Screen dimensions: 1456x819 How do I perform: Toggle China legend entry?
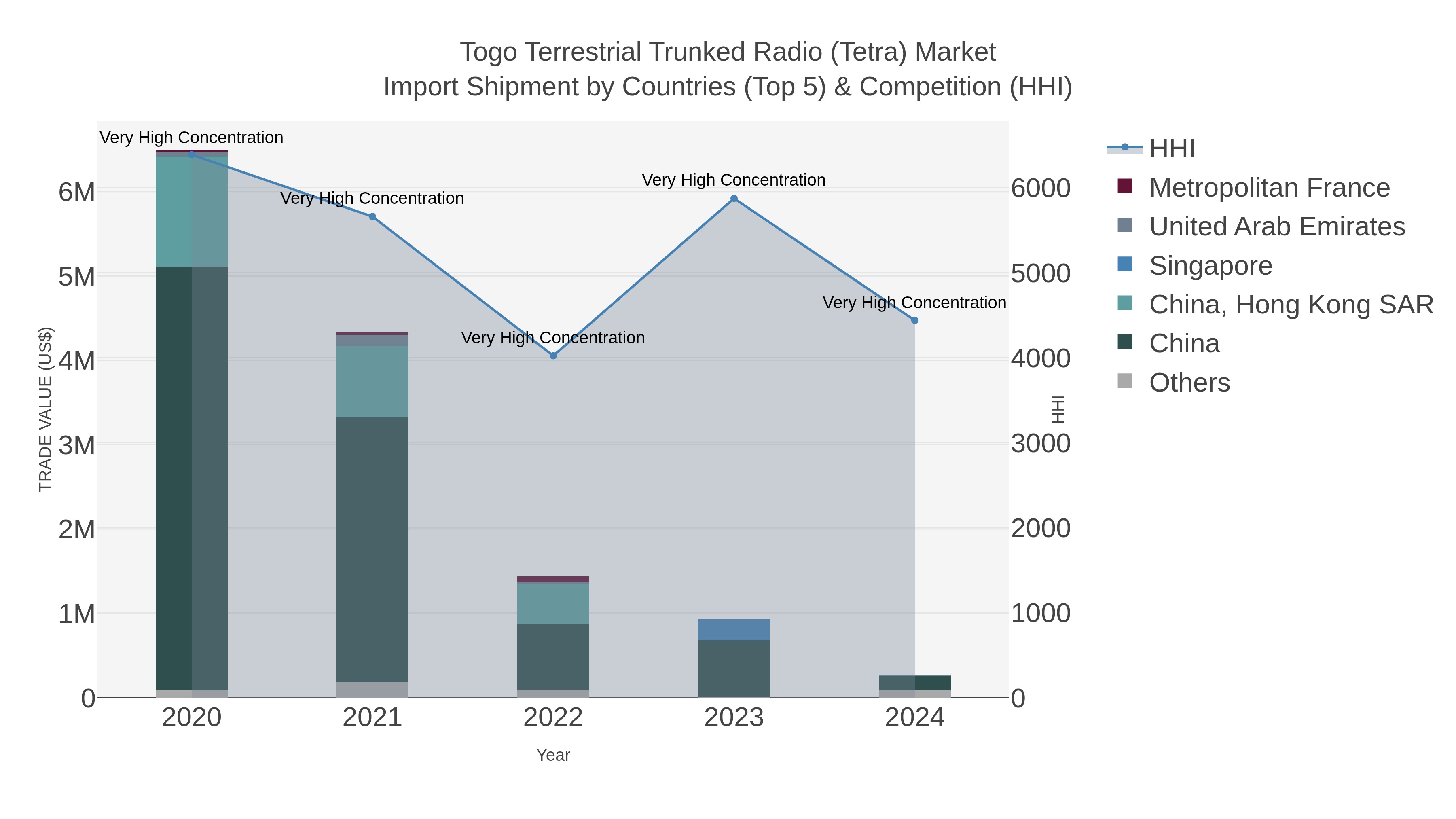point(1168,344)
